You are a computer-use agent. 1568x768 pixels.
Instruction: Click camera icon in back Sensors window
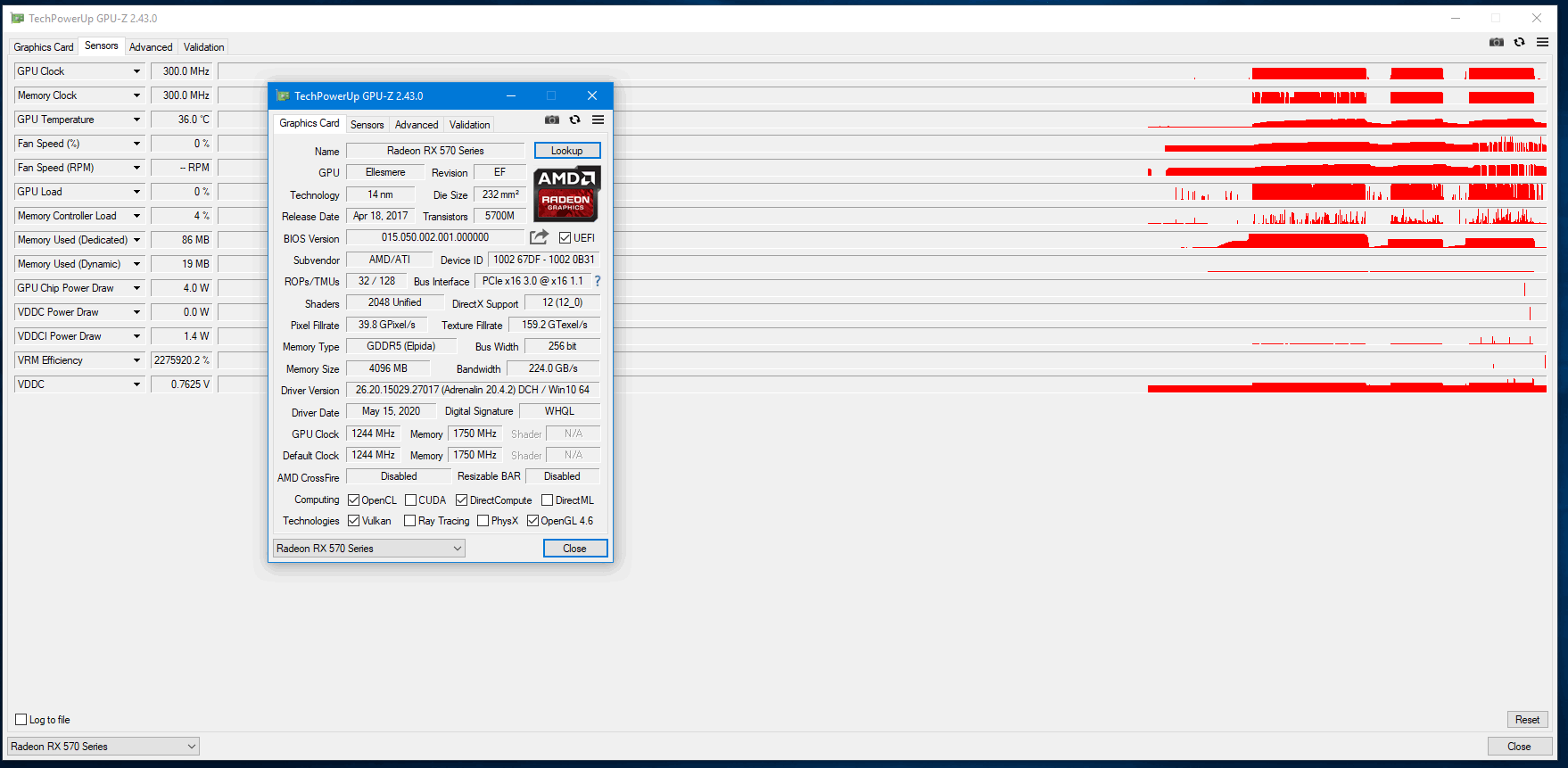point(1497,42)
